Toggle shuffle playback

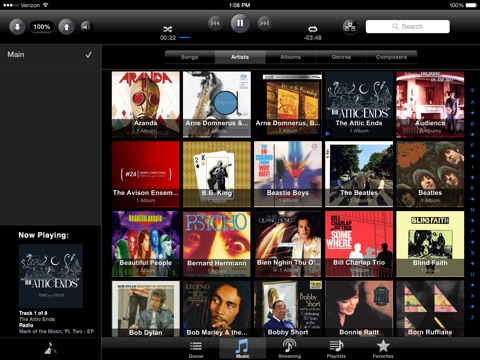[168, 29]
